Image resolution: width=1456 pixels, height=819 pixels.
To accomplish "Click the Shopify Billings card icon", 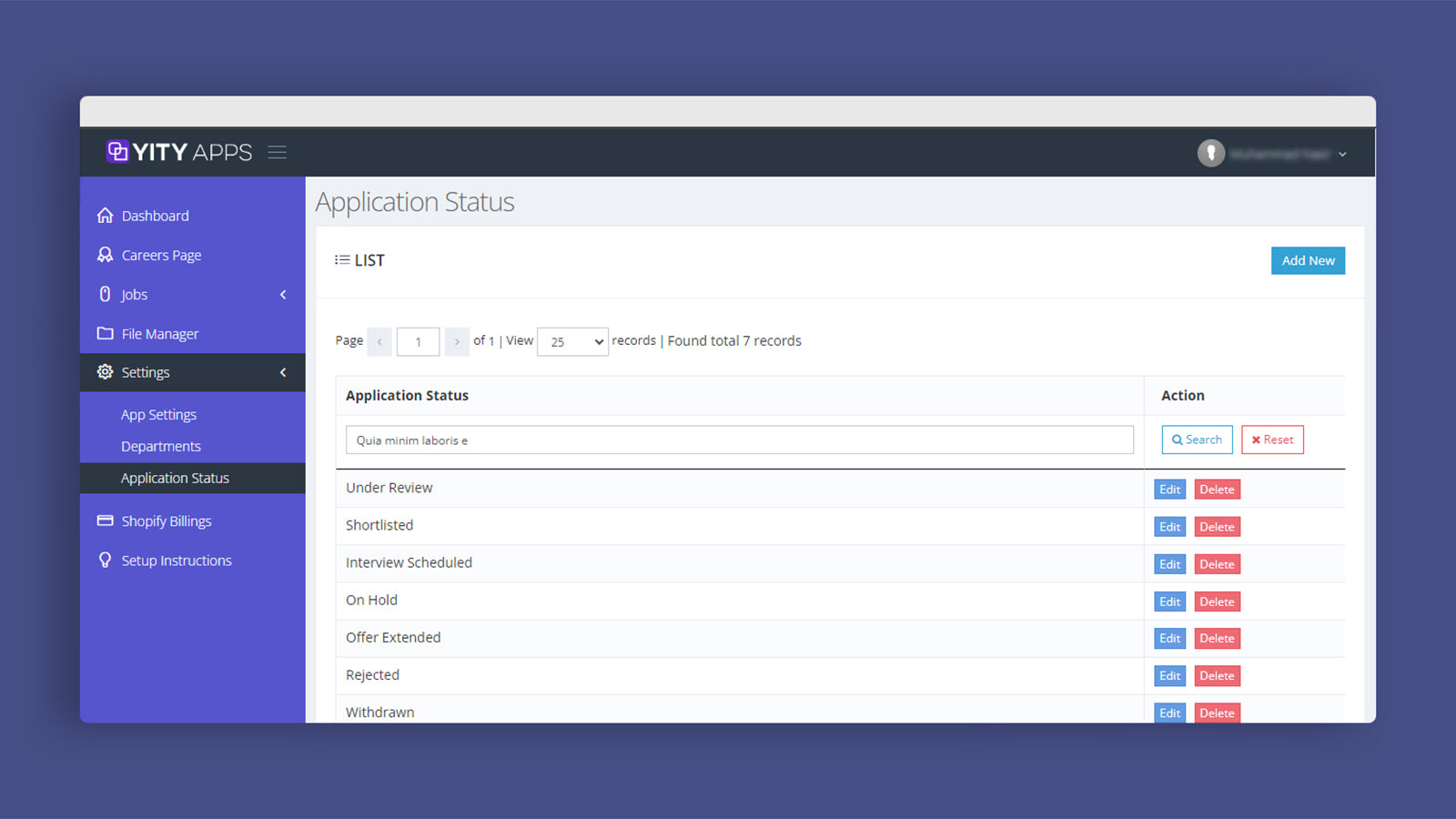I will click(x=106, y=521).
